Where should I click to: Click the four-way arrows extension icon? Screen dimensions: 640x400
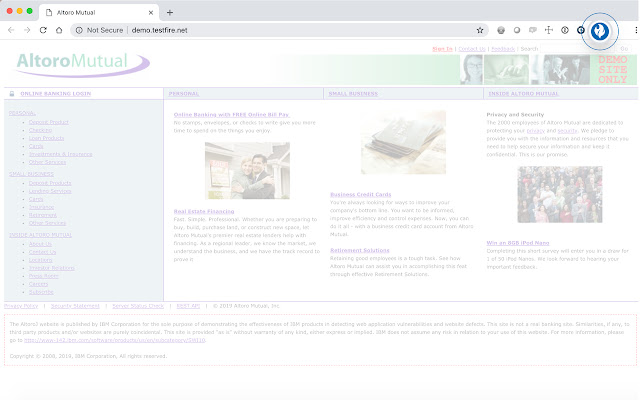(549, 30)
